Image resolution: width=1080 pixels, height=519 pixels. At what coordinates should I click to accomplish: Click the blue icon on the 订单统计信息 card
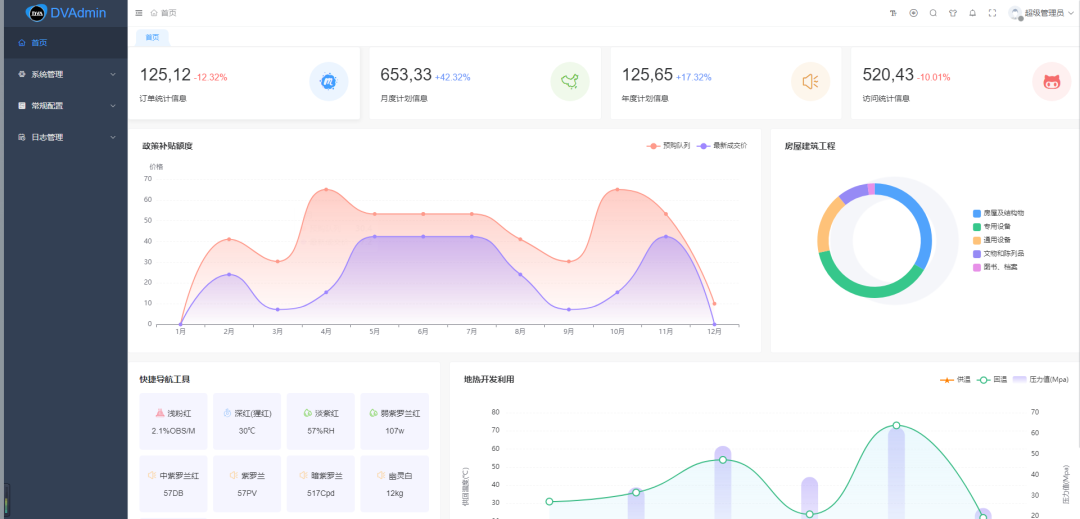[x=329, y=81]
